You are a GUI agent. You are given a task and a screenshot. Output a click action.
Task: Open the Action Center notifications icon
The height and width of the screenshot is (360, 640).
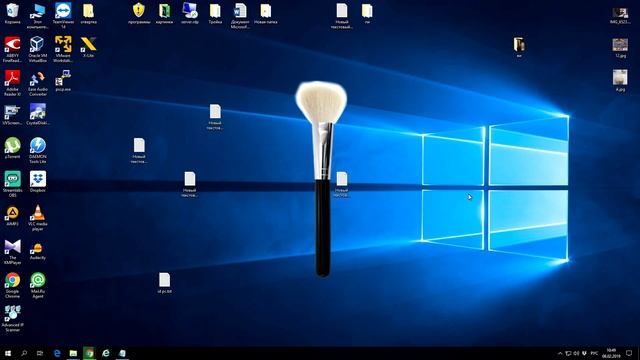click(629, 353)
